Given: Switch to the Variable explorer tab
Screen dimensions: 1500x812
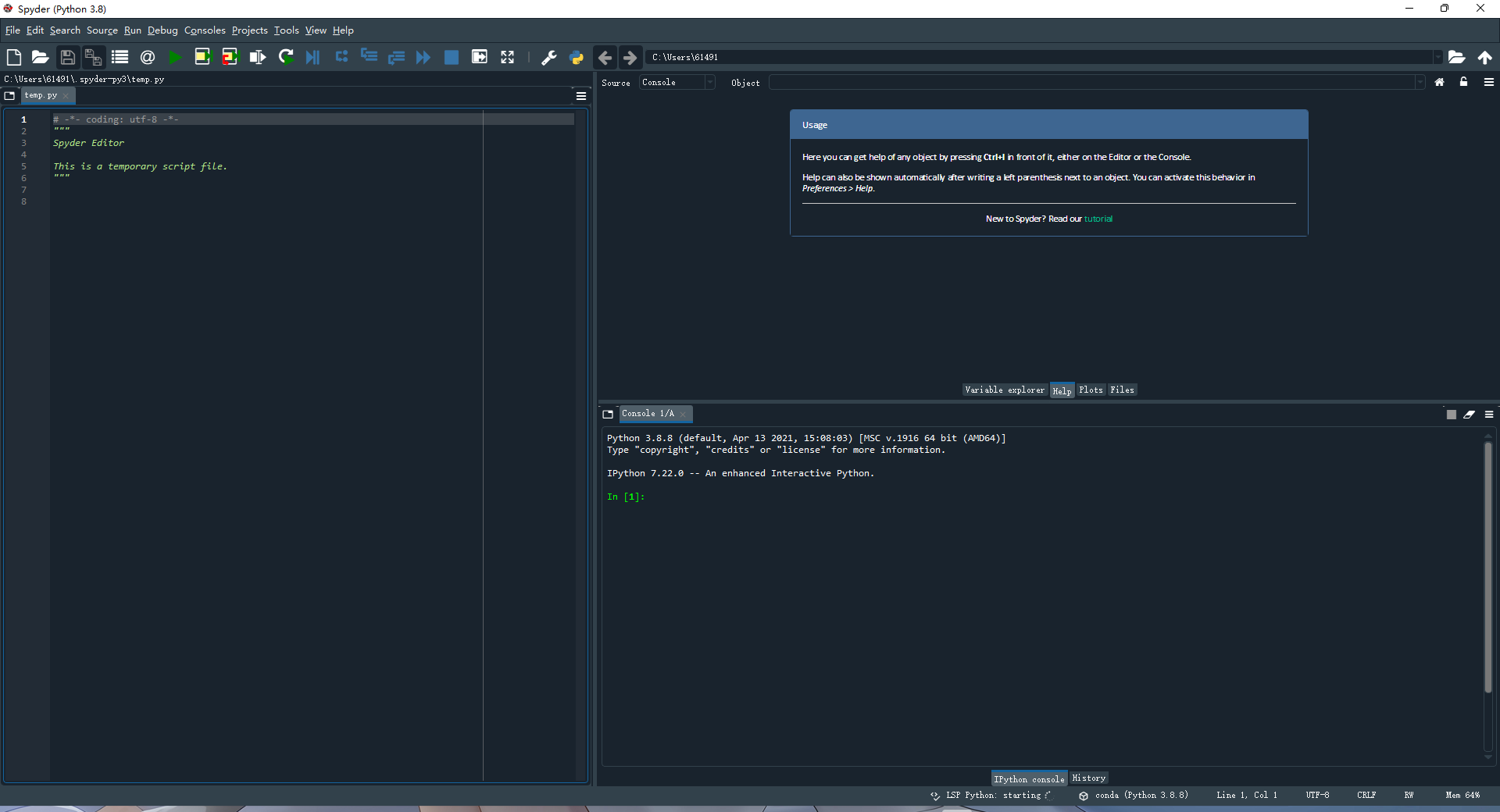Looking at the screenshot, I should 1004,390.
